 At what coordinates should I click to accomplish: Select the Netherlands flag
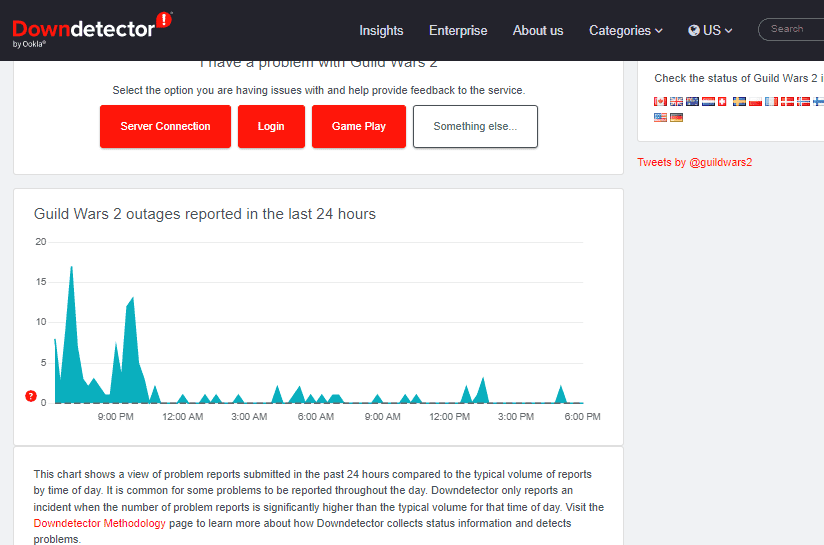[708, 101]
